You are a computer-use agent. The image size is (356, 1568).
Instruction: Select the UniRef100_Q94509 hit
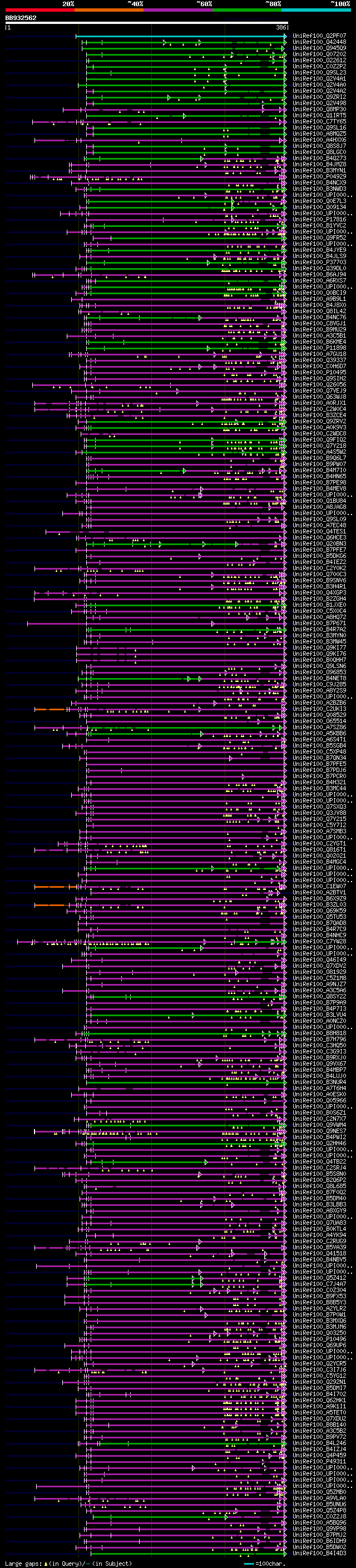click(x=319, y=48)
